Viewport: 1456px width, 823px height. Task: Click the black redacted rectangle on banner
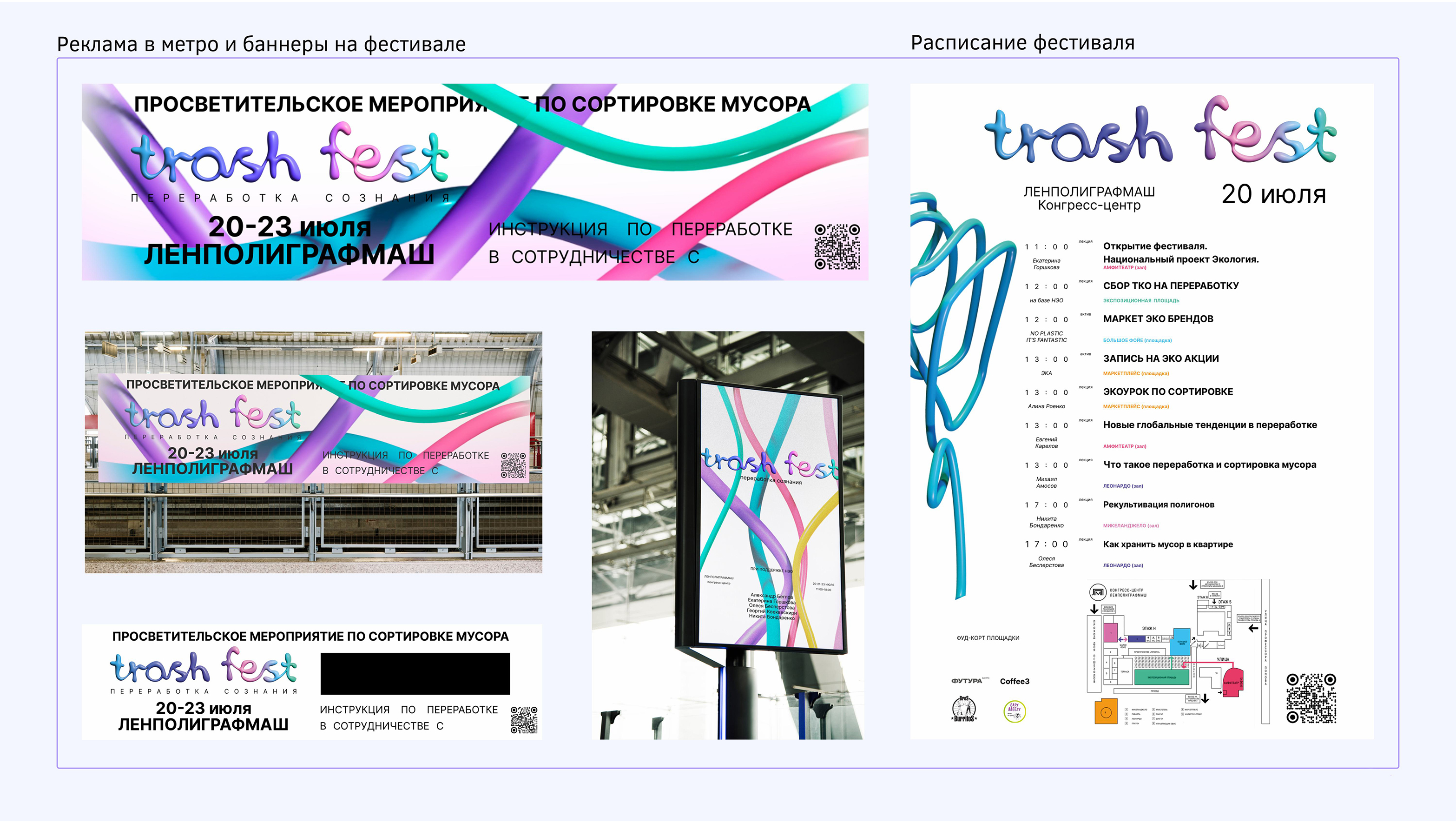[x=415, y=674]
